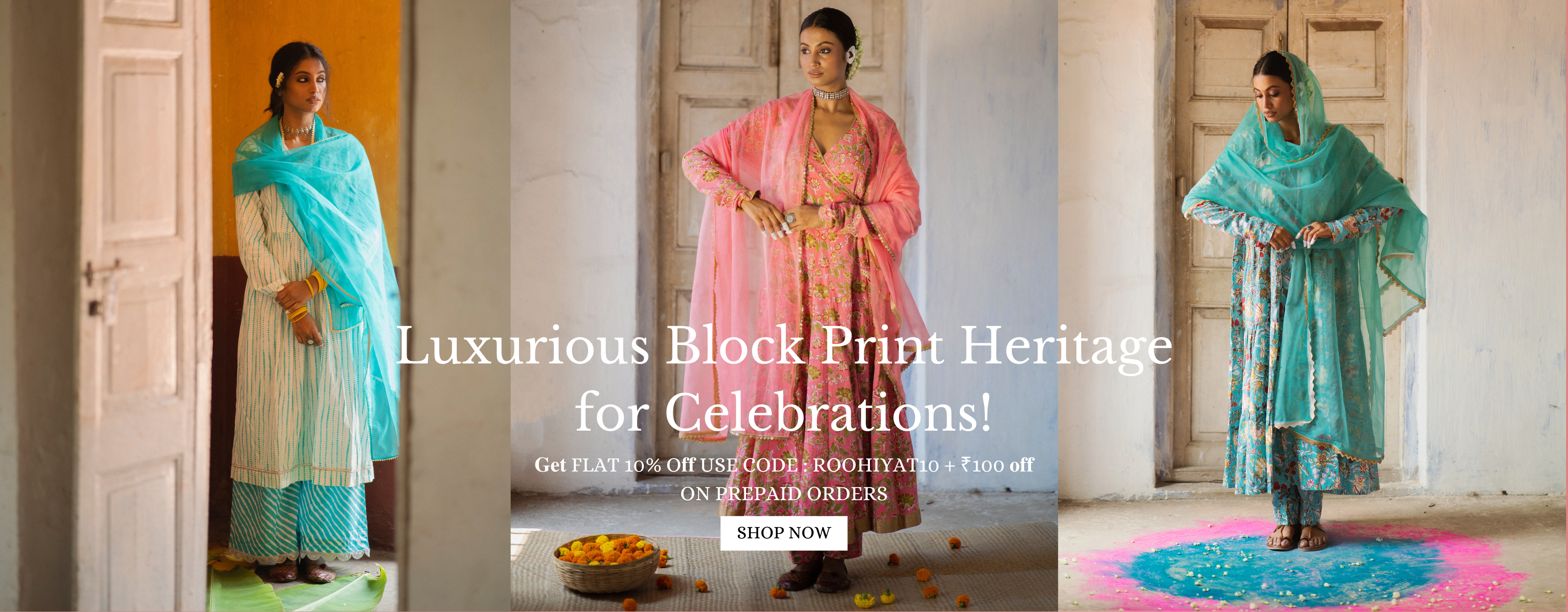The height and width of the screenshot is (612, 1568).
Task: Click the SHOP NOW button
Action: click(783, 533)
